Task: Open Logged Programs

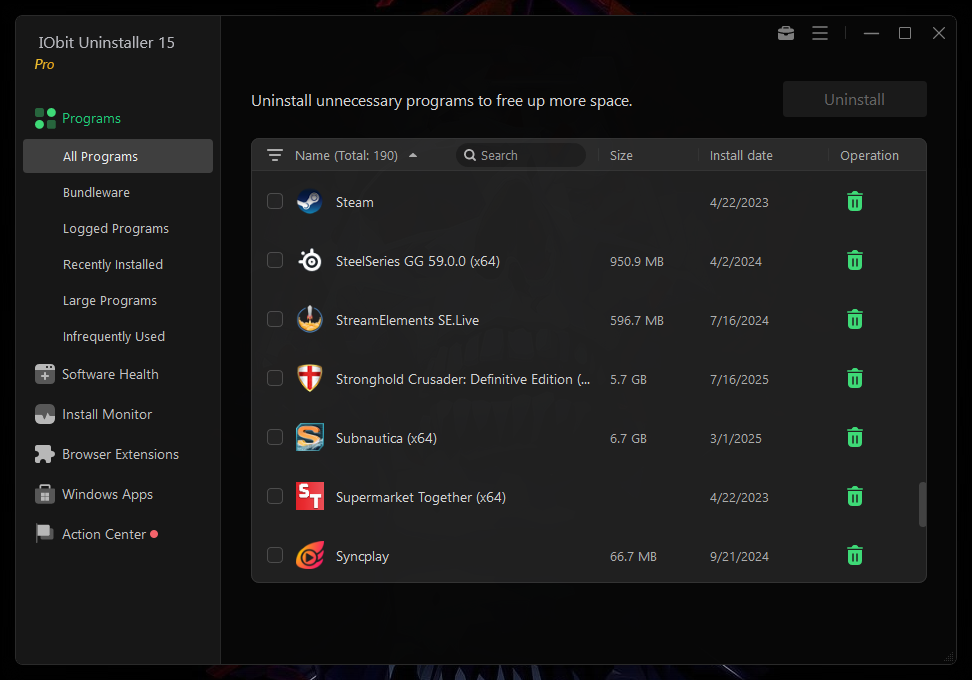Action: point(115,228)
